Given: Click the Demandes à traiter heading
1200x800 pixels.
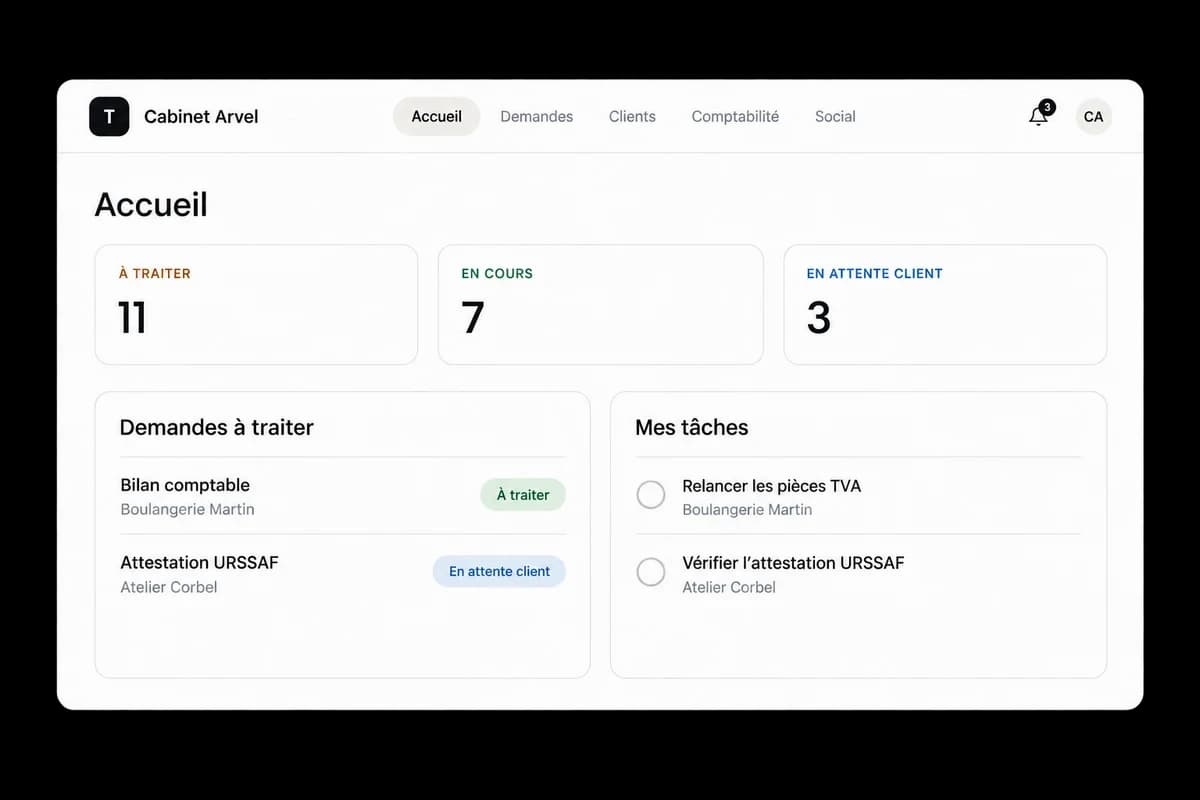Looking at the screenshot, I should tap(216, 427).
